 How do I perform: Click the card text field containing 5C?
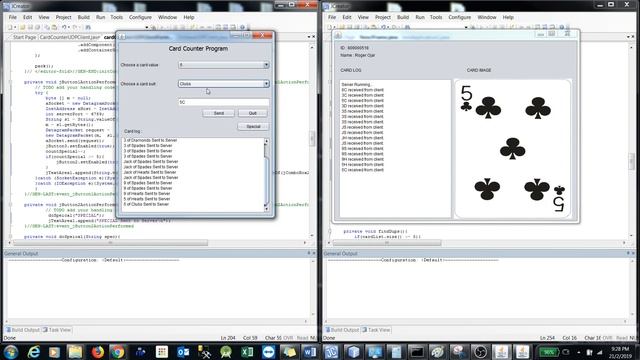[x=223, y=102]
